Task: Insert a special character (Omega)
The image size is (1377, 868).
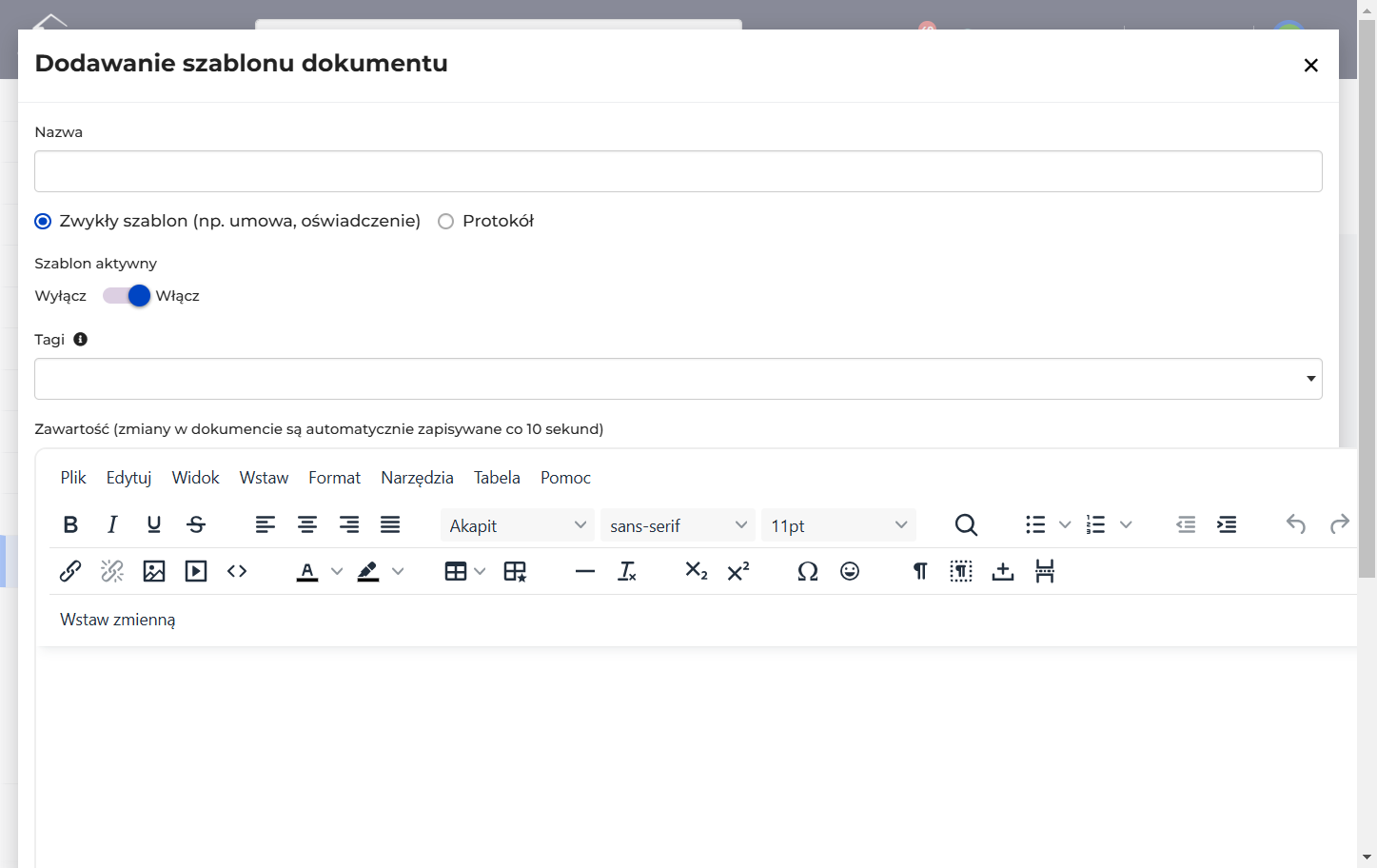Action: point(808,571)
